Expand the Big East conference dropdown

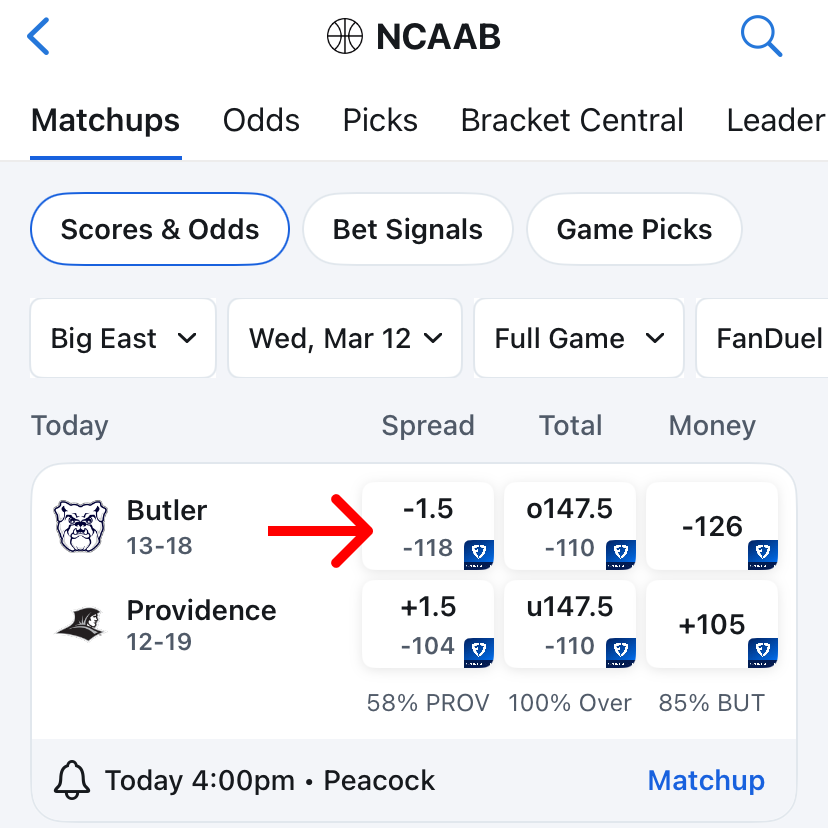click(x=123, y=338)
